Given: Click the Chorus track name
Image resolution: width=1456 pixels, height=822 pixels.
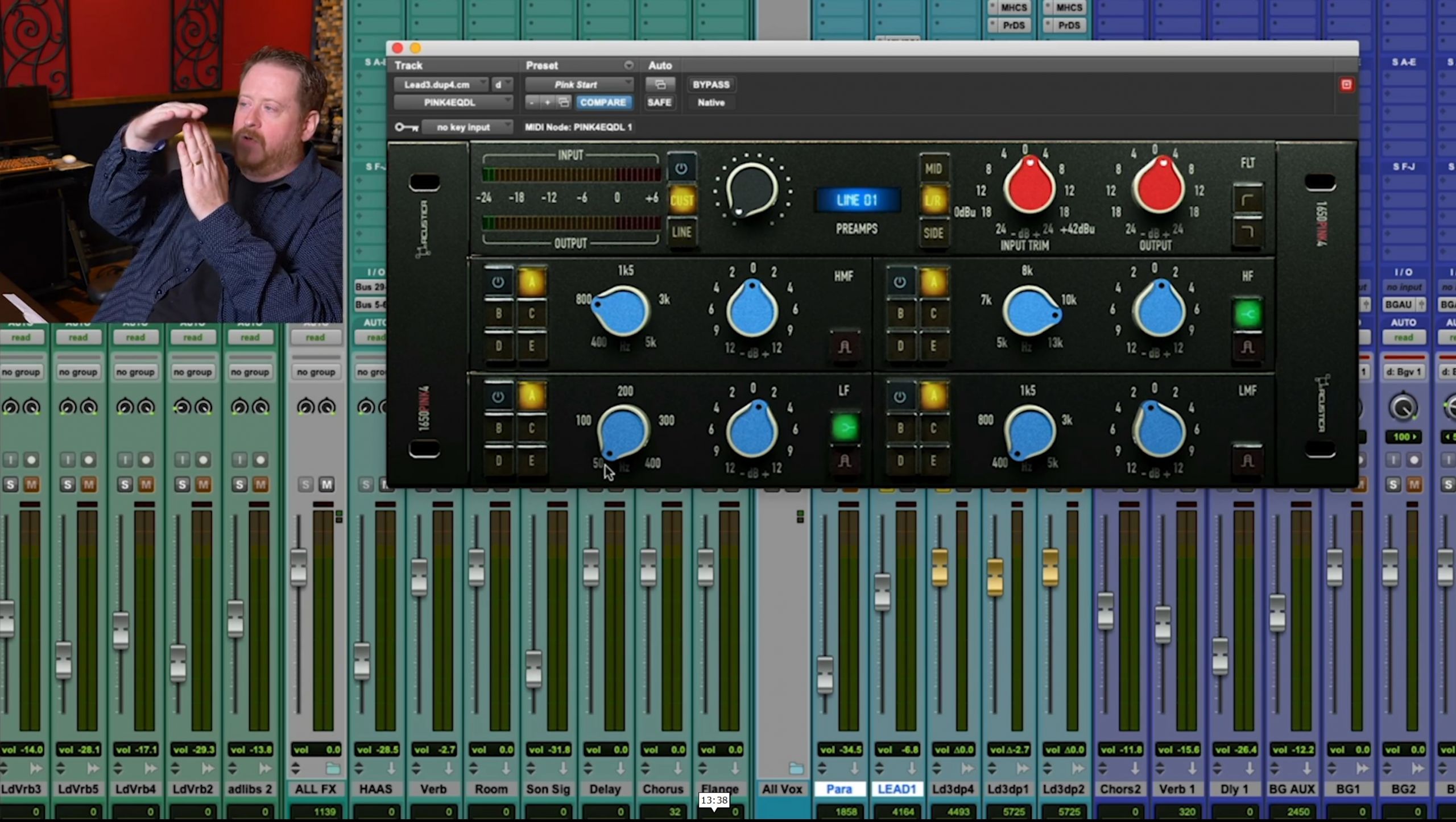Looking at the screenshot, I should point(663,790).
